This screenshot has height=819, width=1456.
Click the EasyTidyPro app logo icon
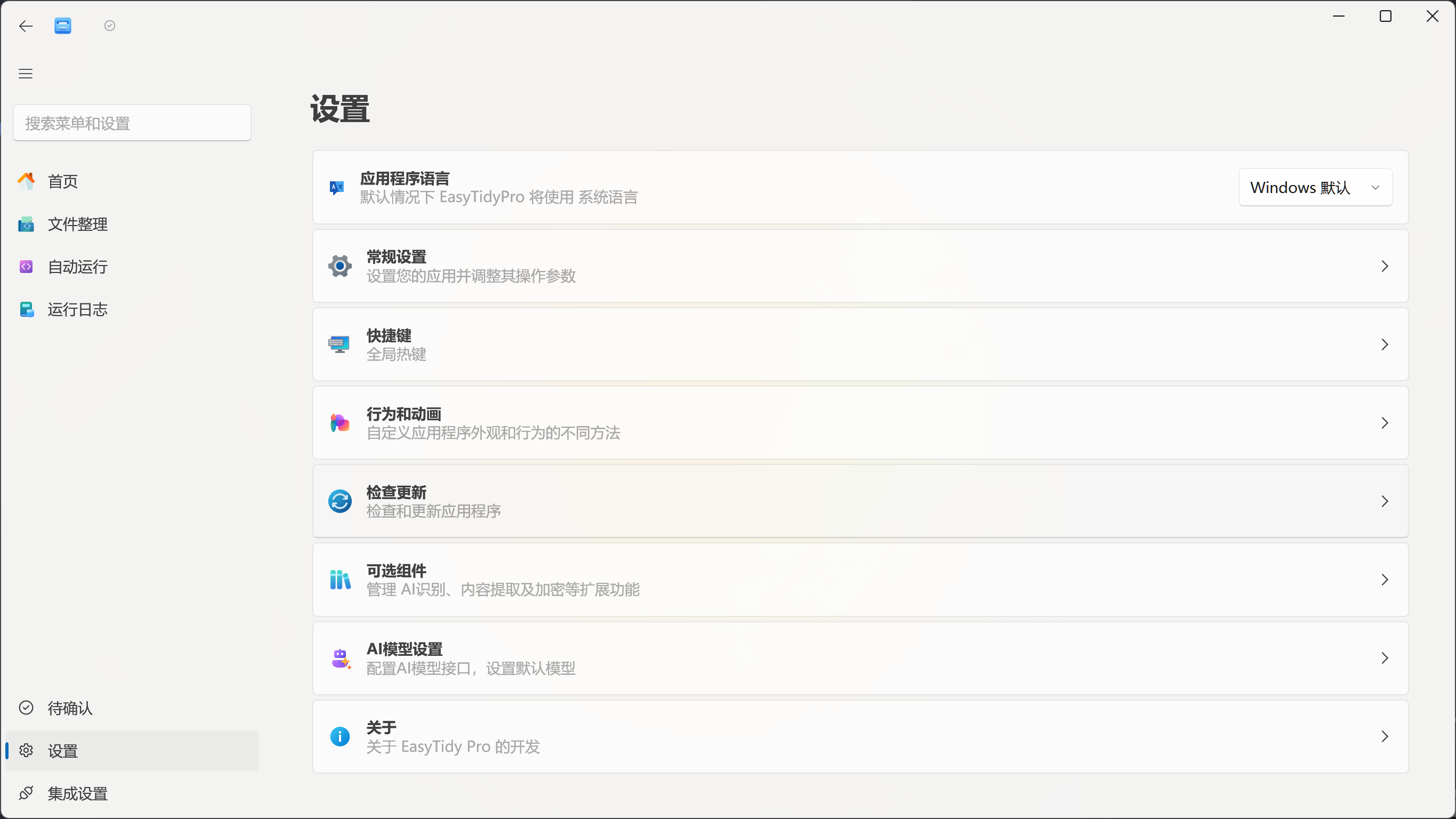point(63,26)
